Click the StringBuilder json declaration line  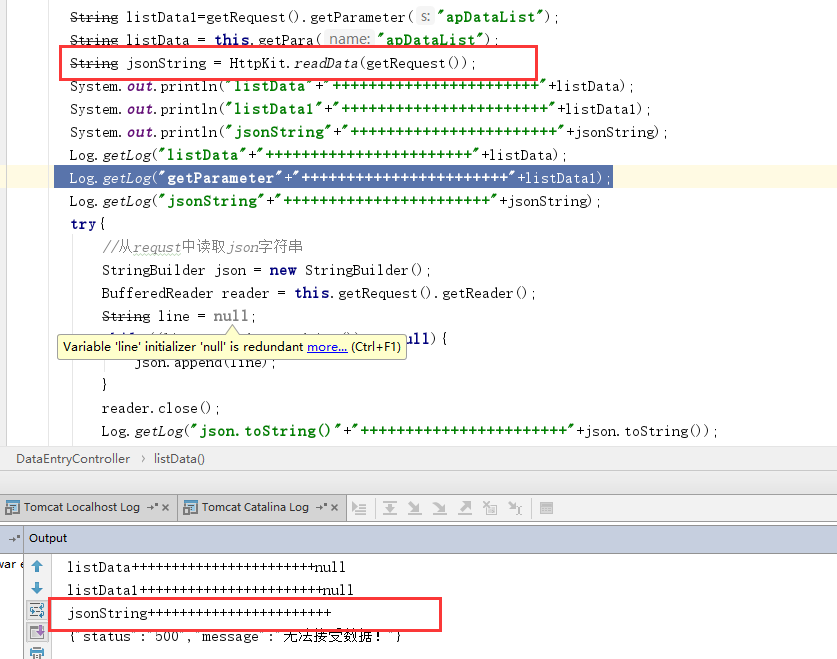[266, 270]
